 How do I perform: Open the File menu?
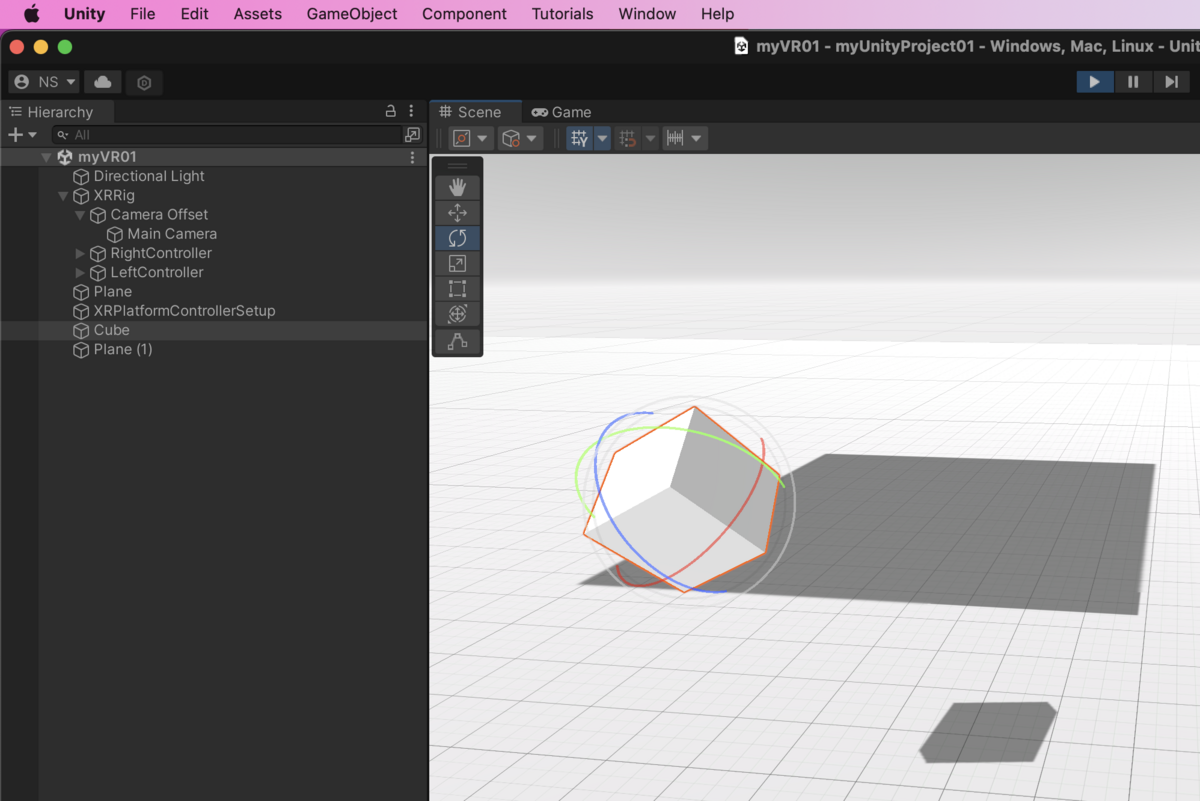[x=143, y=14]
